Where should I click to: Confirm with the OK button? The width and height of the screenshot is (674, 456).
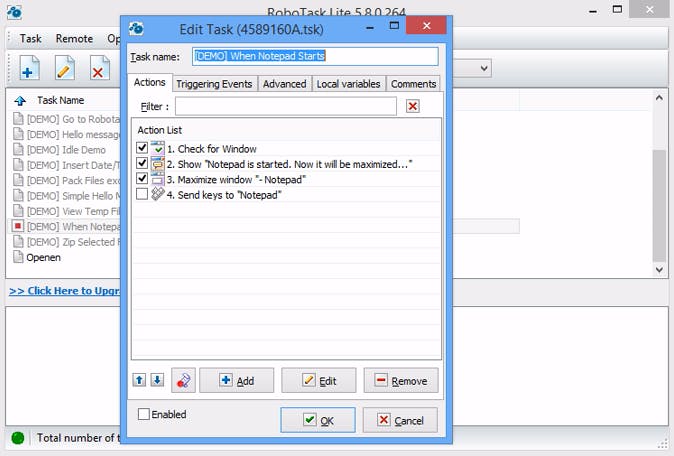318,420
